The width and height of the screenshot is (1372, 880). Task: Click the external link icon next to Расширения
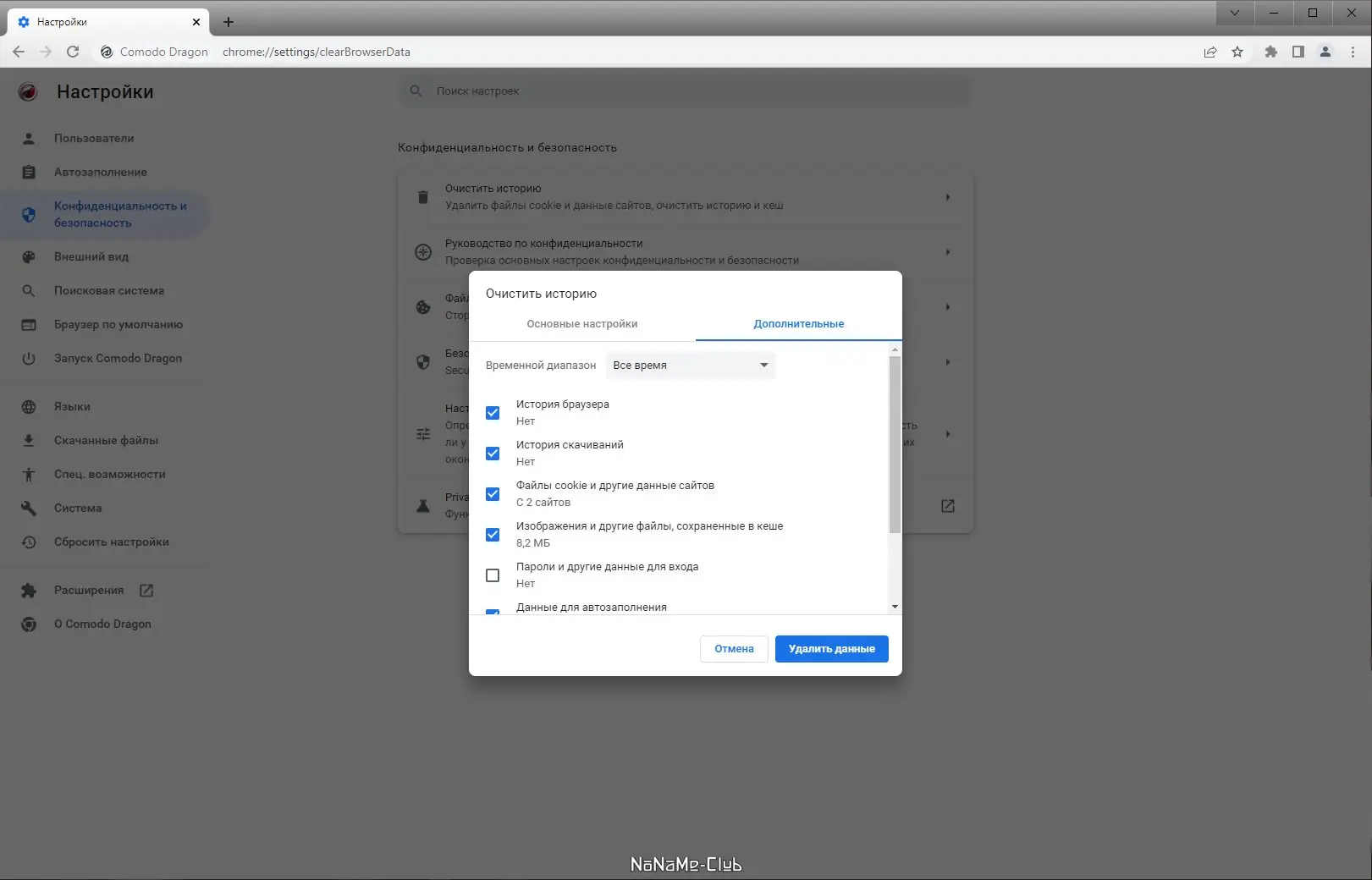(146, 591)
